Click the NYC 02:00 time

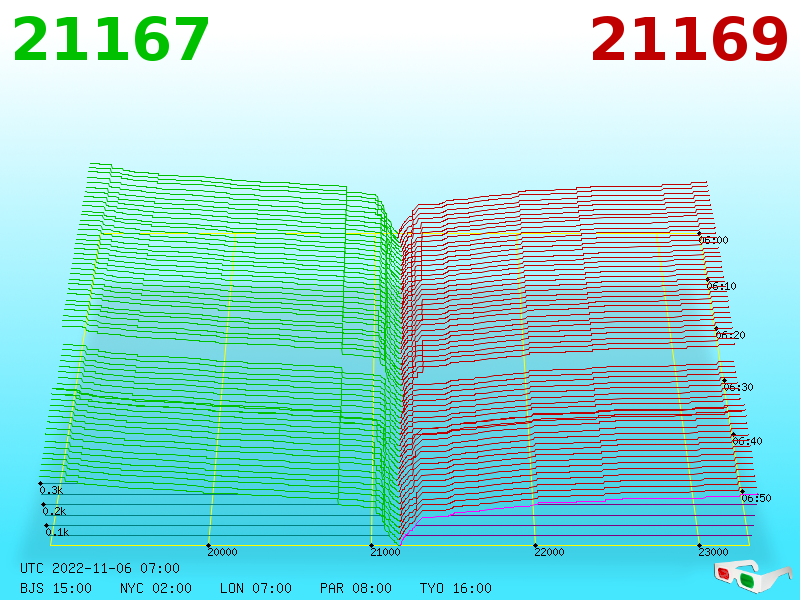click(x=156, y=588)
